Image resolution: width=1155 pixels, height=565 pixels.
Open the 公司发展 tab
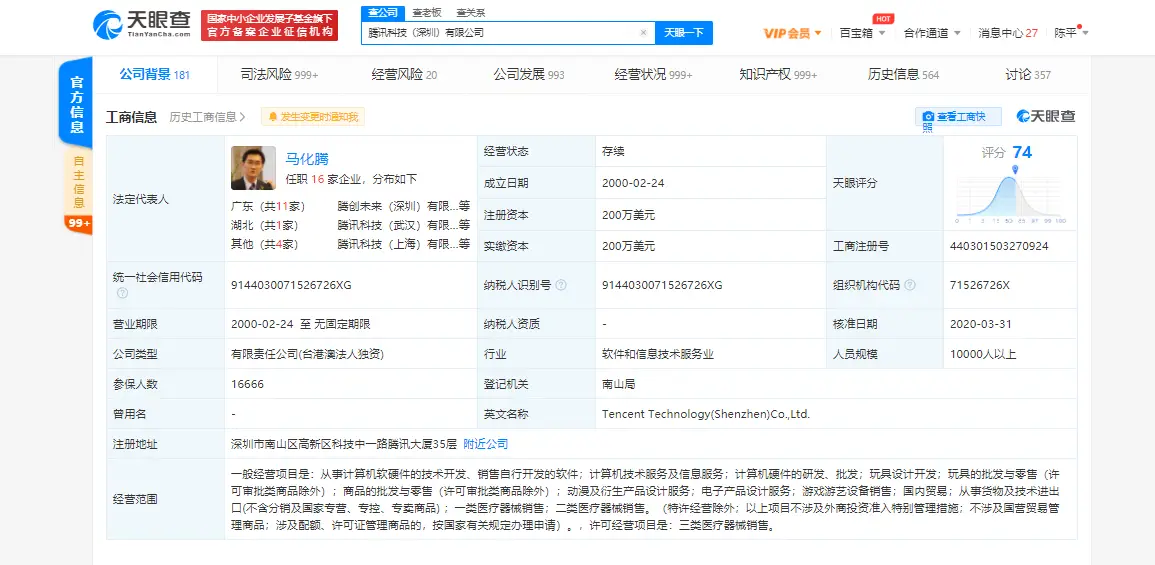click(x=529, y=74)
